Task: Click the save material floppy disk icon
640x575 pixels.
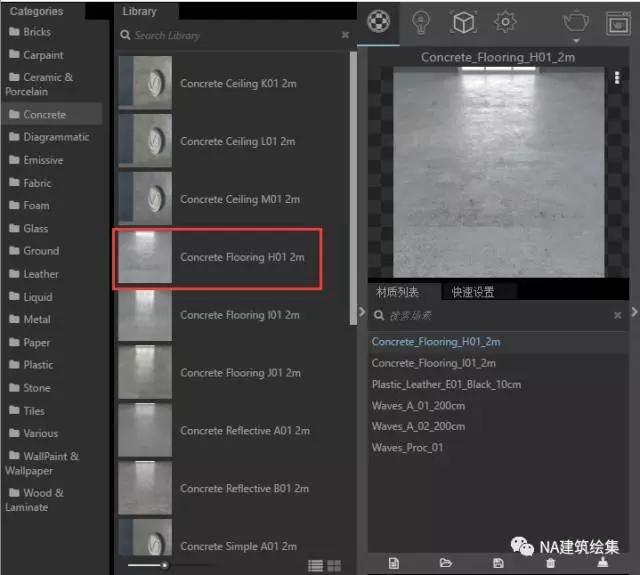Action: click(x=499, y=564)
